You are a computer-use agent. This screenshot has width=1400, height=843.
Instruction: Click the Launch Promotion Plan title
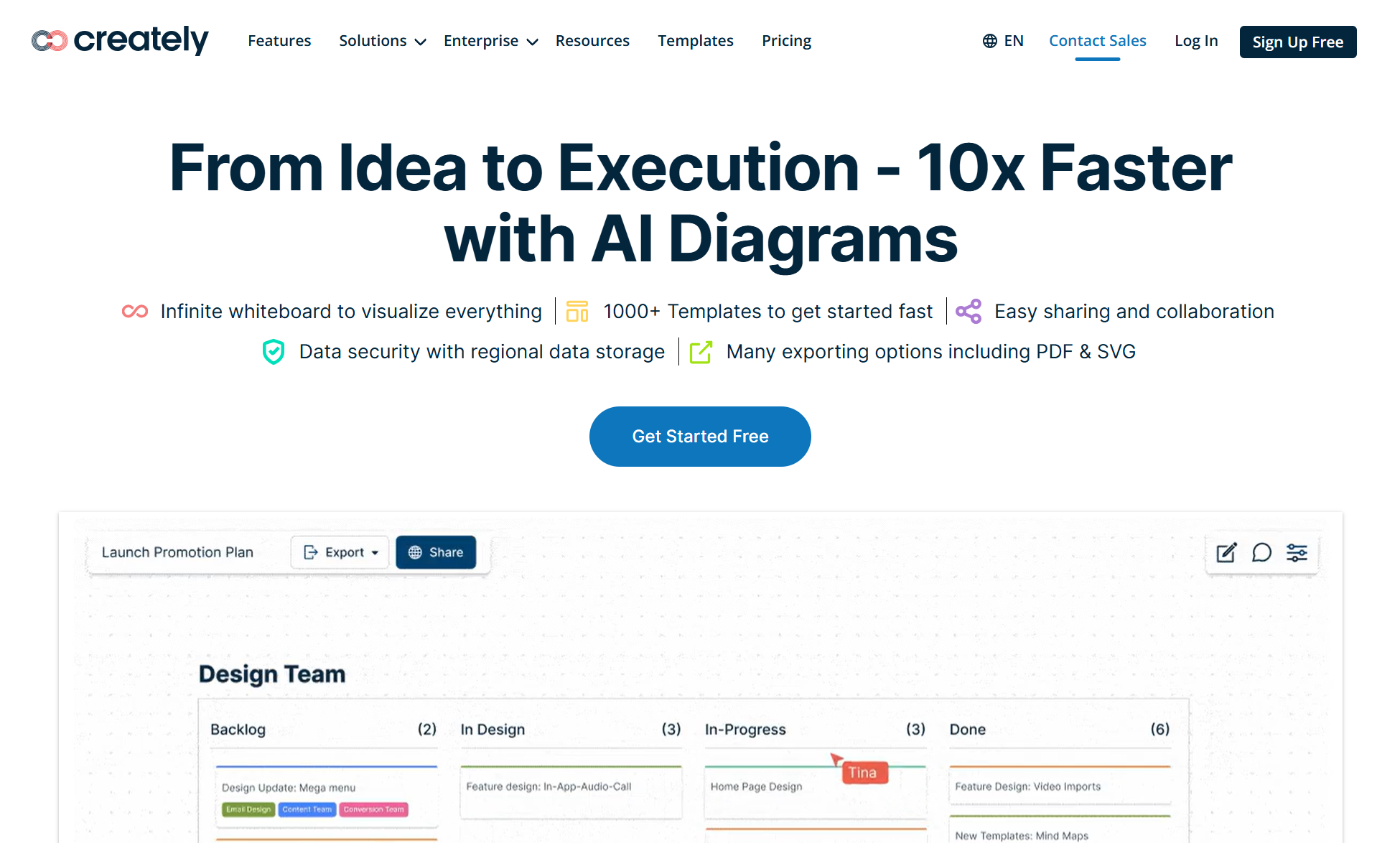pyautogui.click(x=177, y=552)
